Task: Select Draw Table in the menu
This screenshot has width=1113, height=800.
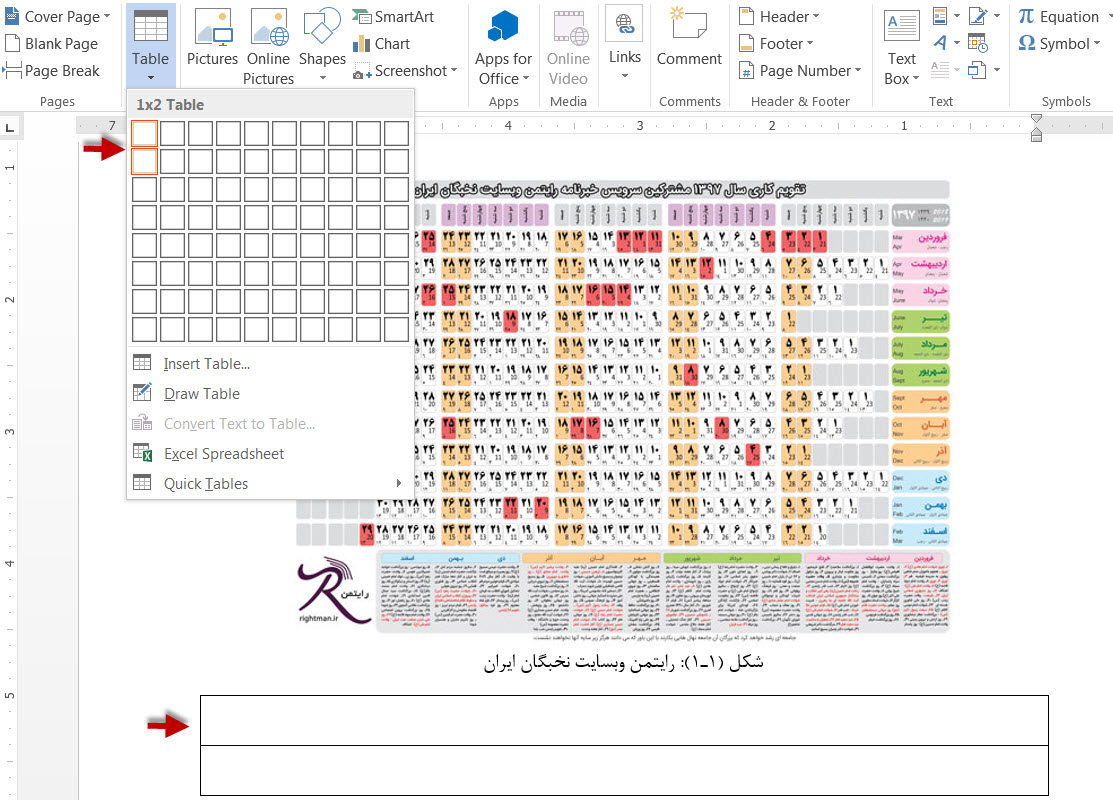Action: pyautogui.click(x=201, y=394)
